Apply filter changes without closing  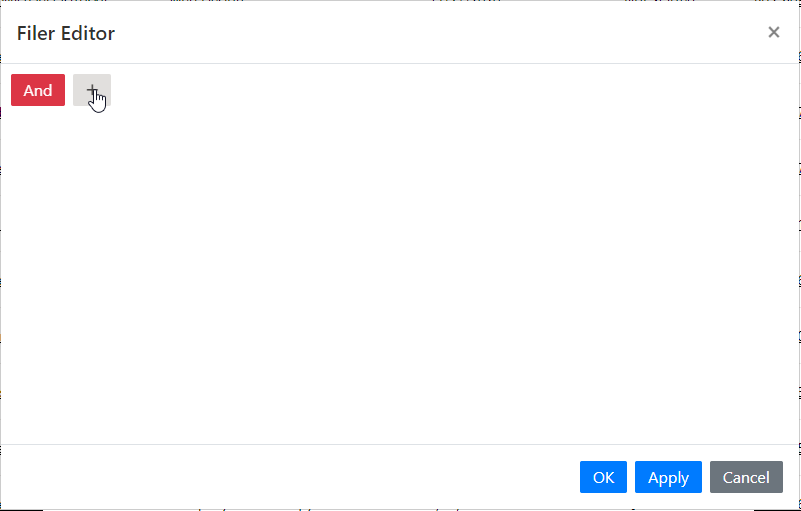668,477
